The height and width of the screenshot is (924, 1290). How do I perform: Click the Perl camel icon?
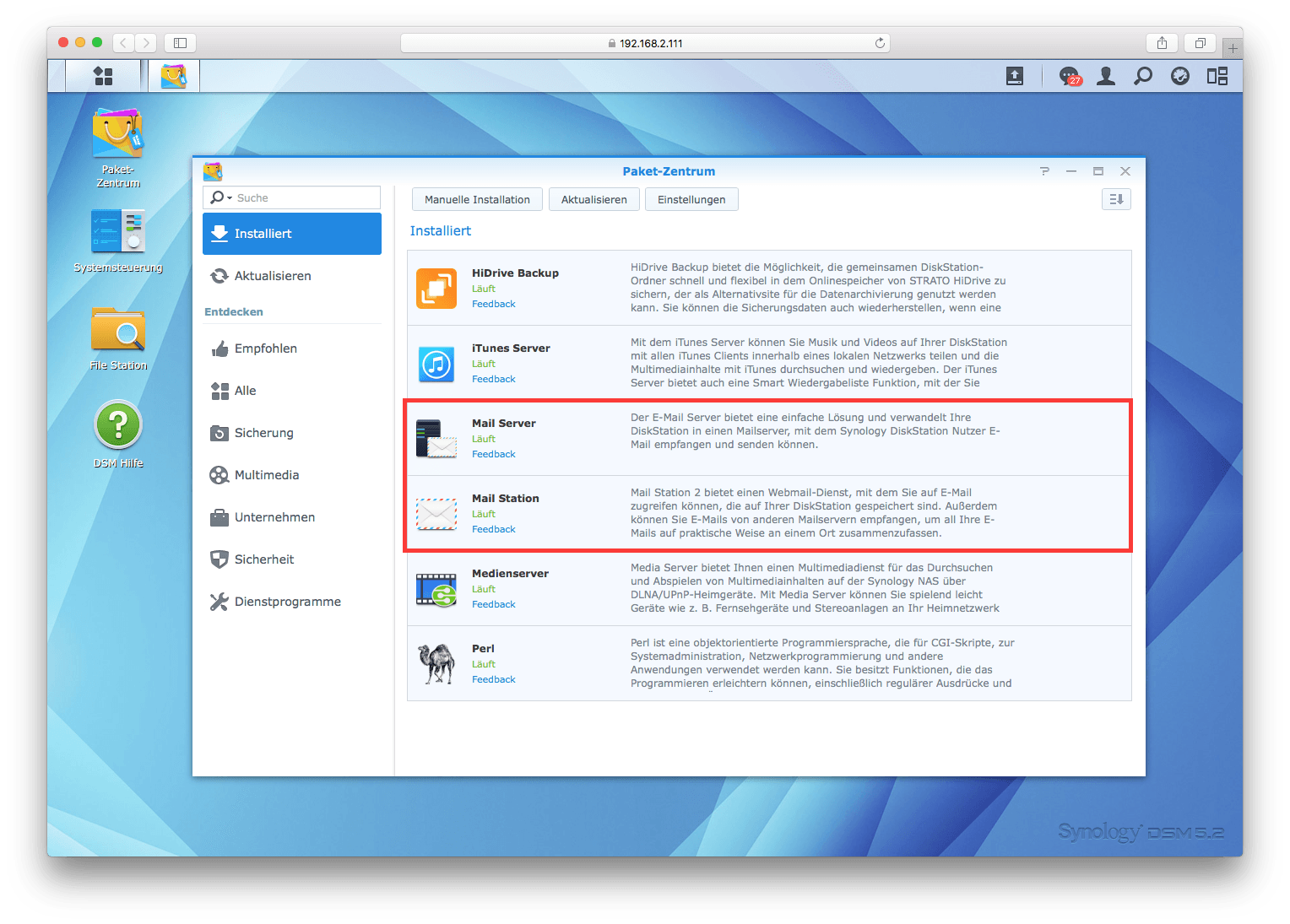click(436, 664)
